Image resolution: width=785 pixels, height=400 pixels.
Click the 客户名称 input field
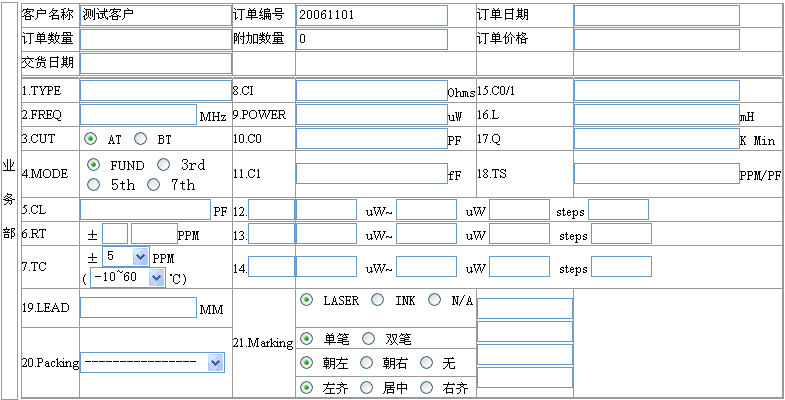[x=156, y=16]
